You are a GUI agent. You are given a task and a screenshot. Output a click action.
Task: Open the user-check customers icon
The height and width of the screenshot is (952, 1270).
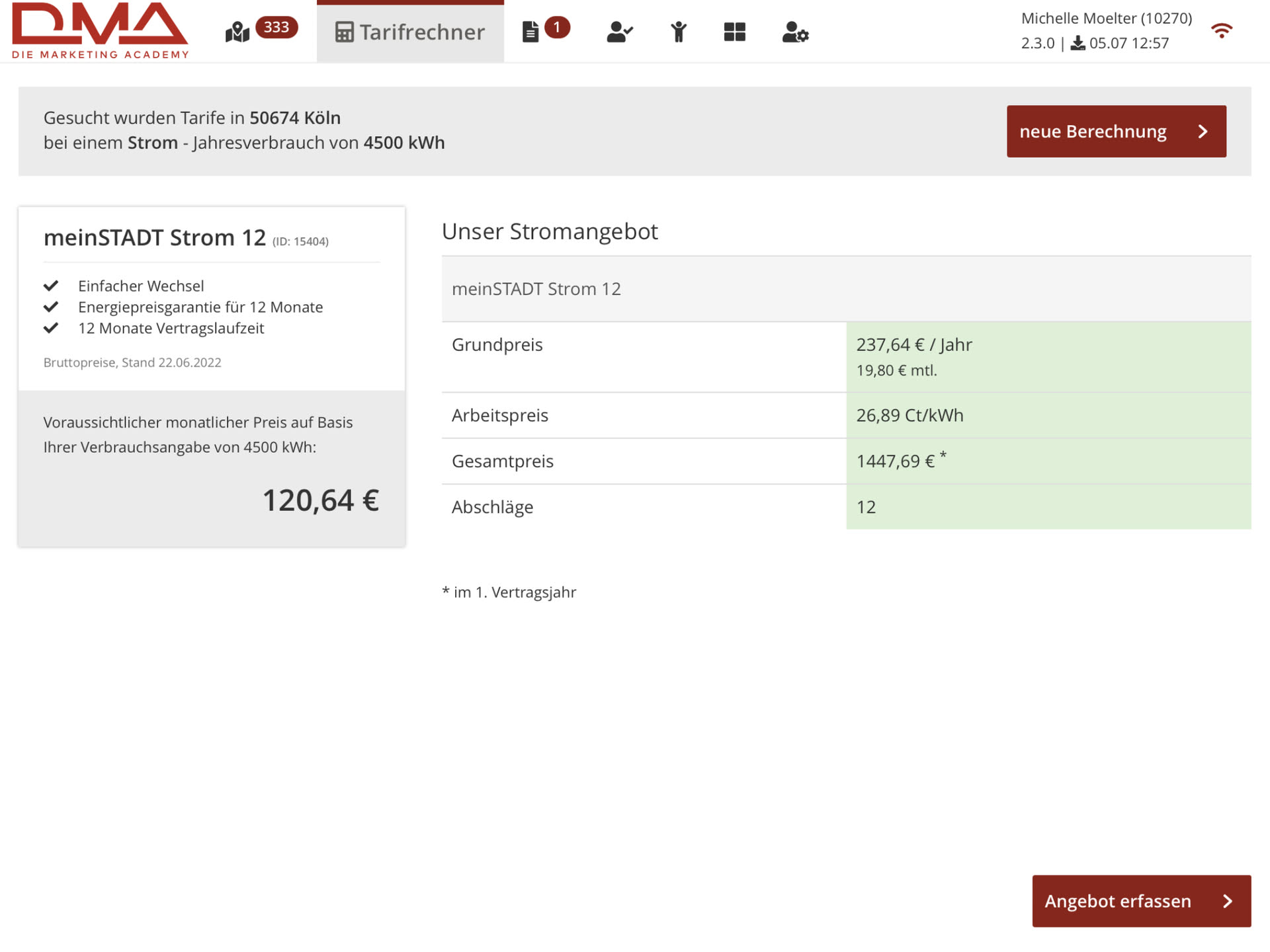(619, 32)
